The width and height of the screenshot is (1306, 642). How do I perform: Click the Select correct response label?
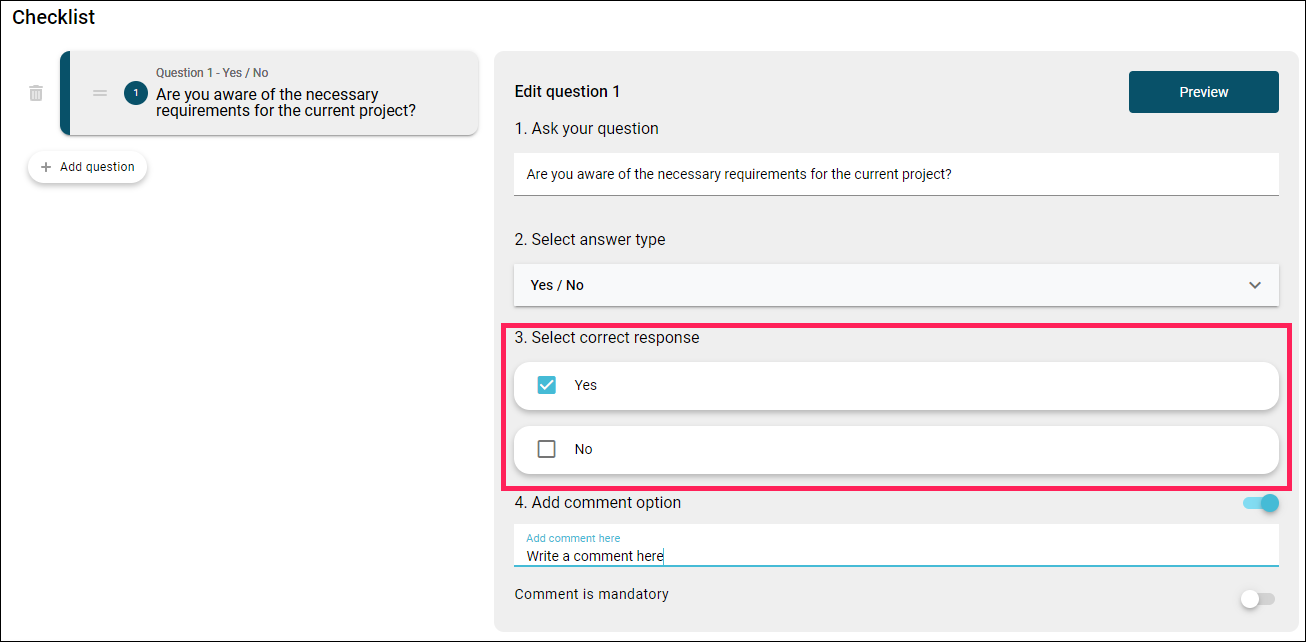coord(607,338)
